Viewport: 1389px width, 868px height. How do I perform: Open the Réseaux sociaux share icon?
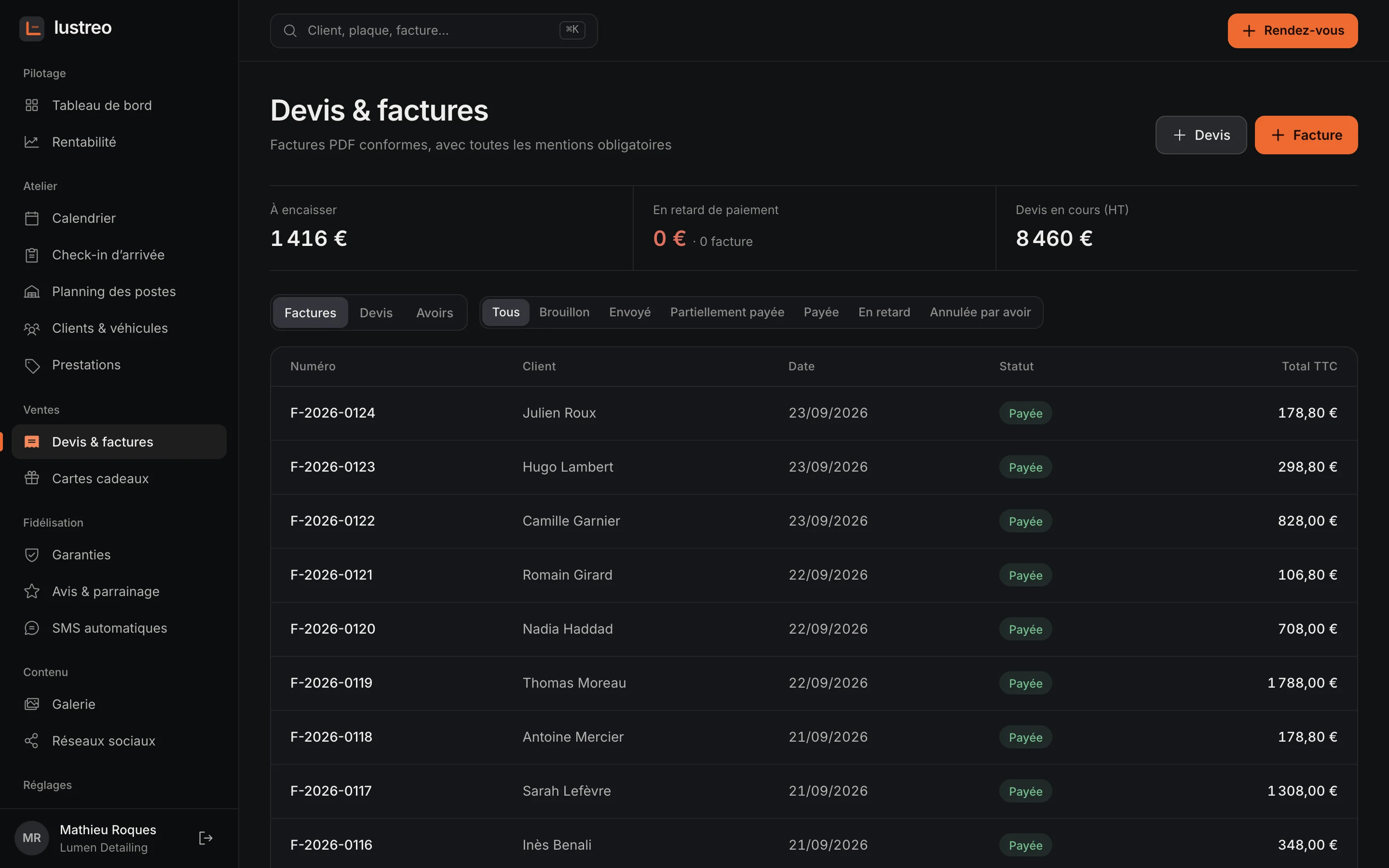[31, 741]
